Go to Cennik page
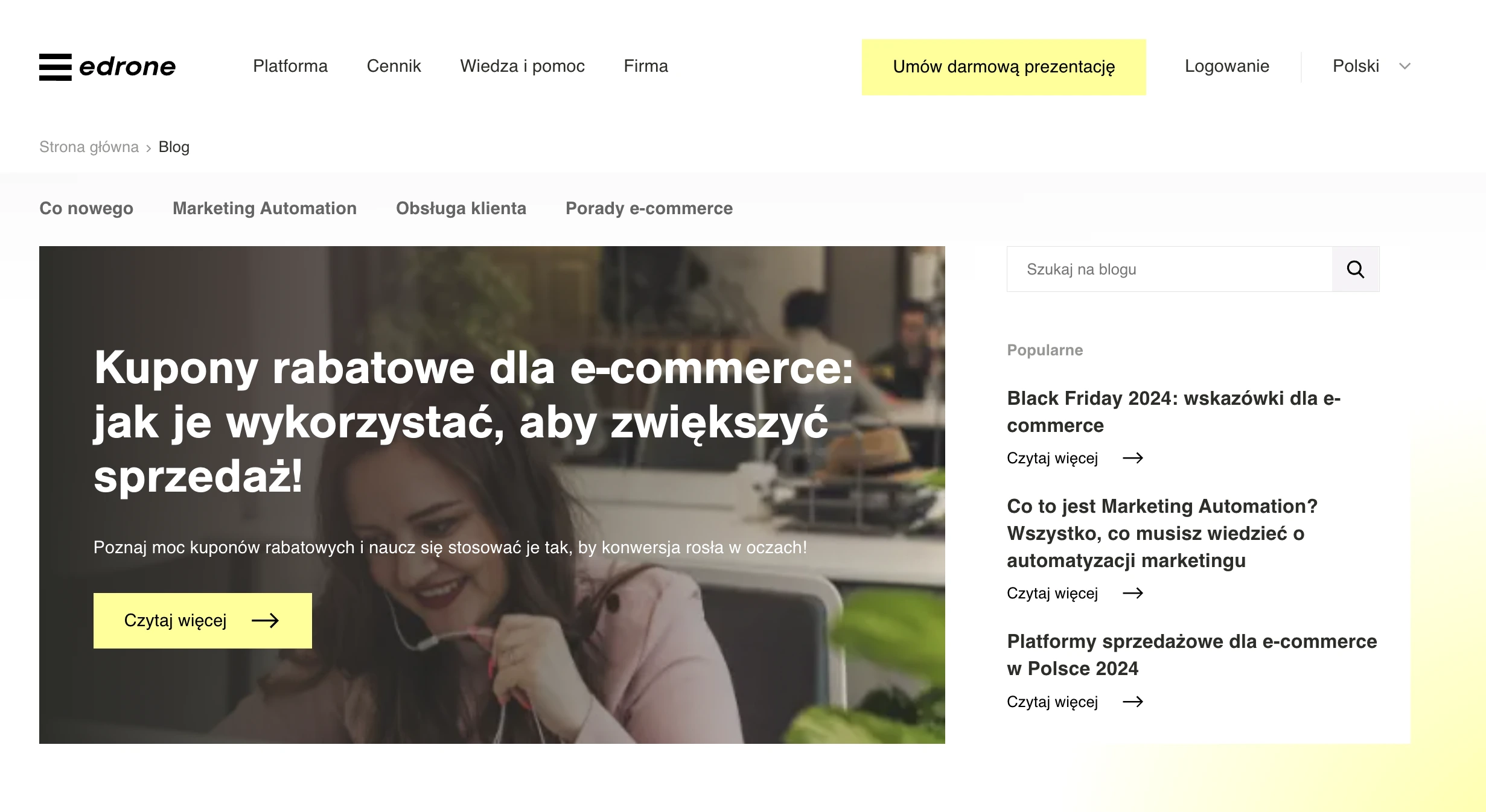Viewport: 1486px width, 812px height. pyautogui.click(x=394, y=66)
